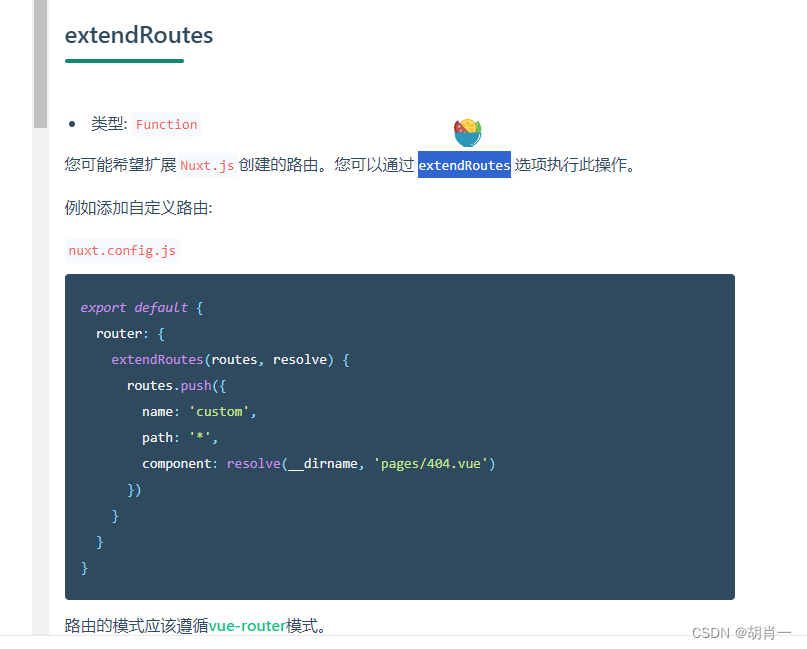Click the 类型: label in bullet
This screenshot has height=649, width=807.
click(x=109, y=124)
